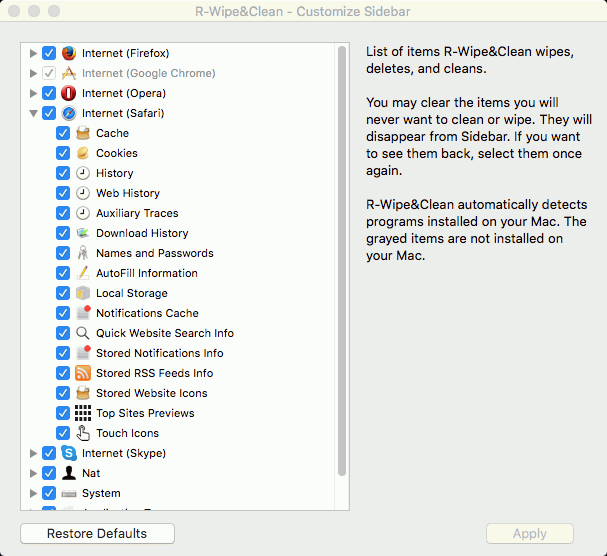Uncheck the Internet (Opera) checkbox

[x=49, y=93]
